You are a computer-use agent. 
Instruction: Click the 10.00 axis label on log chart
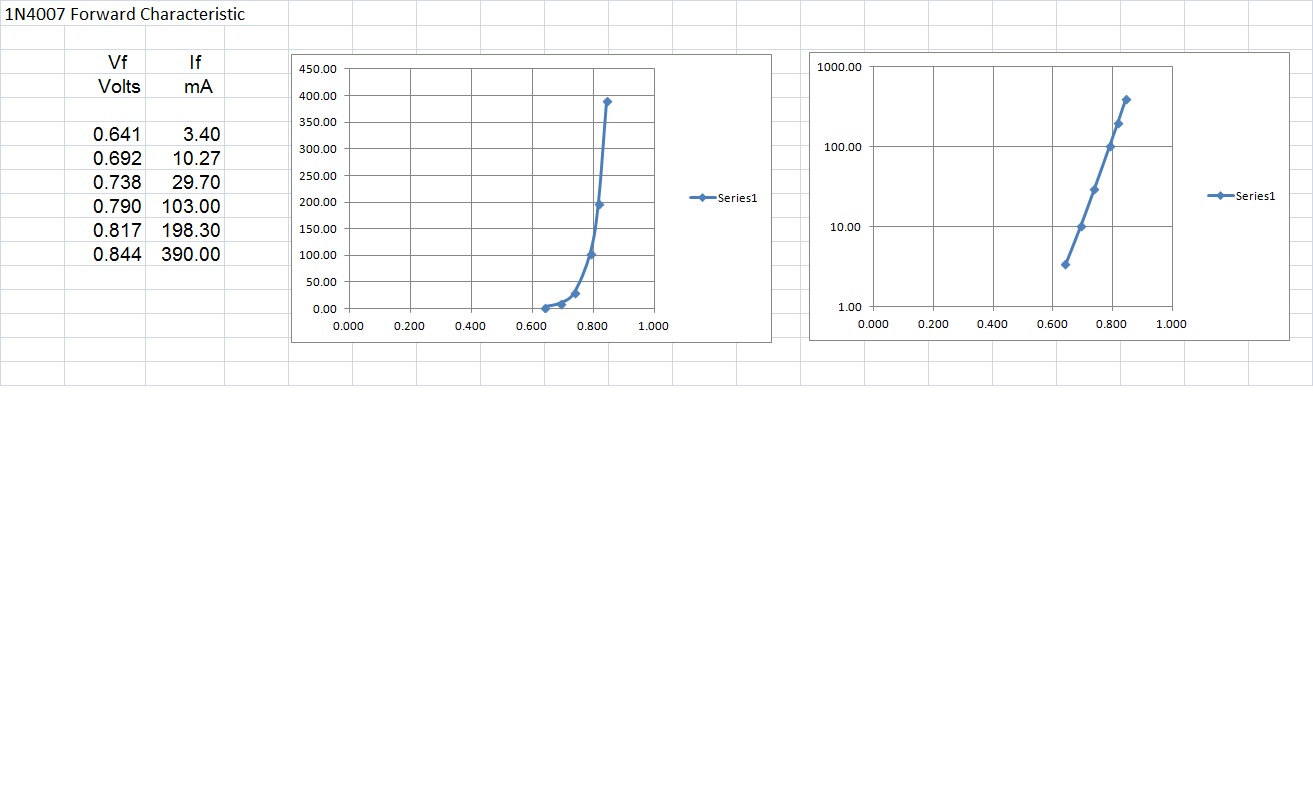[845, 227]
